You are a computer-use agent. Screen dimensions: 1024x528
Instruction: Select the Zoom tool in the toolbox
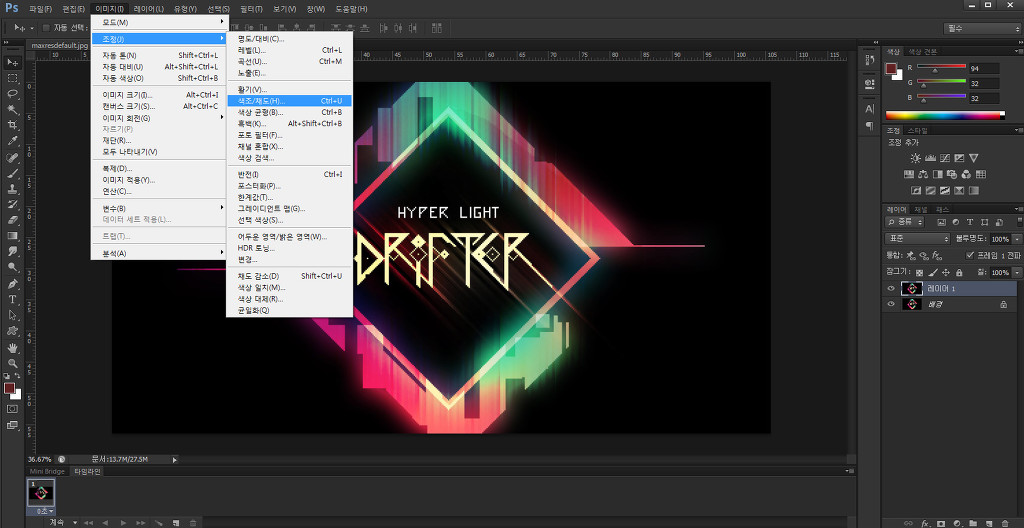(x=13, y=363)
